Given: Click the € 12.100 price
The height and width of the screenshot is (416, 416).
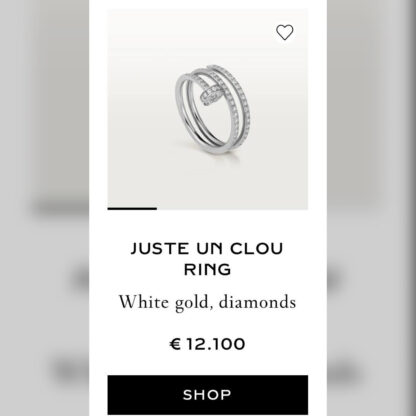Looking at the screenshot, I should pyautogui.click(x=207, y=344).
